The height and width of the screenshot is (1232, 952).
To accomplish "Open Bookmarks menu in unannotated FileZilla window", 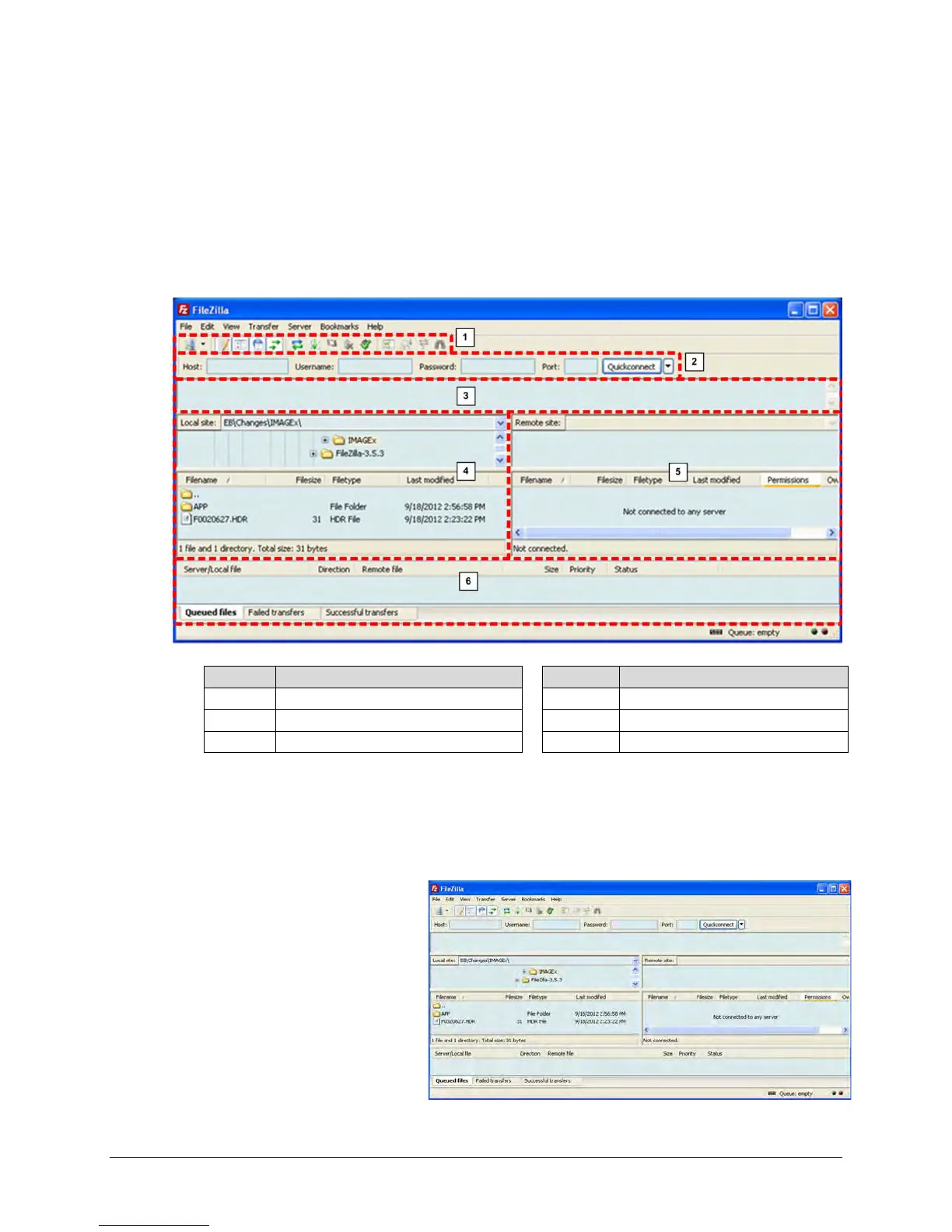I will tap(534, 899).
